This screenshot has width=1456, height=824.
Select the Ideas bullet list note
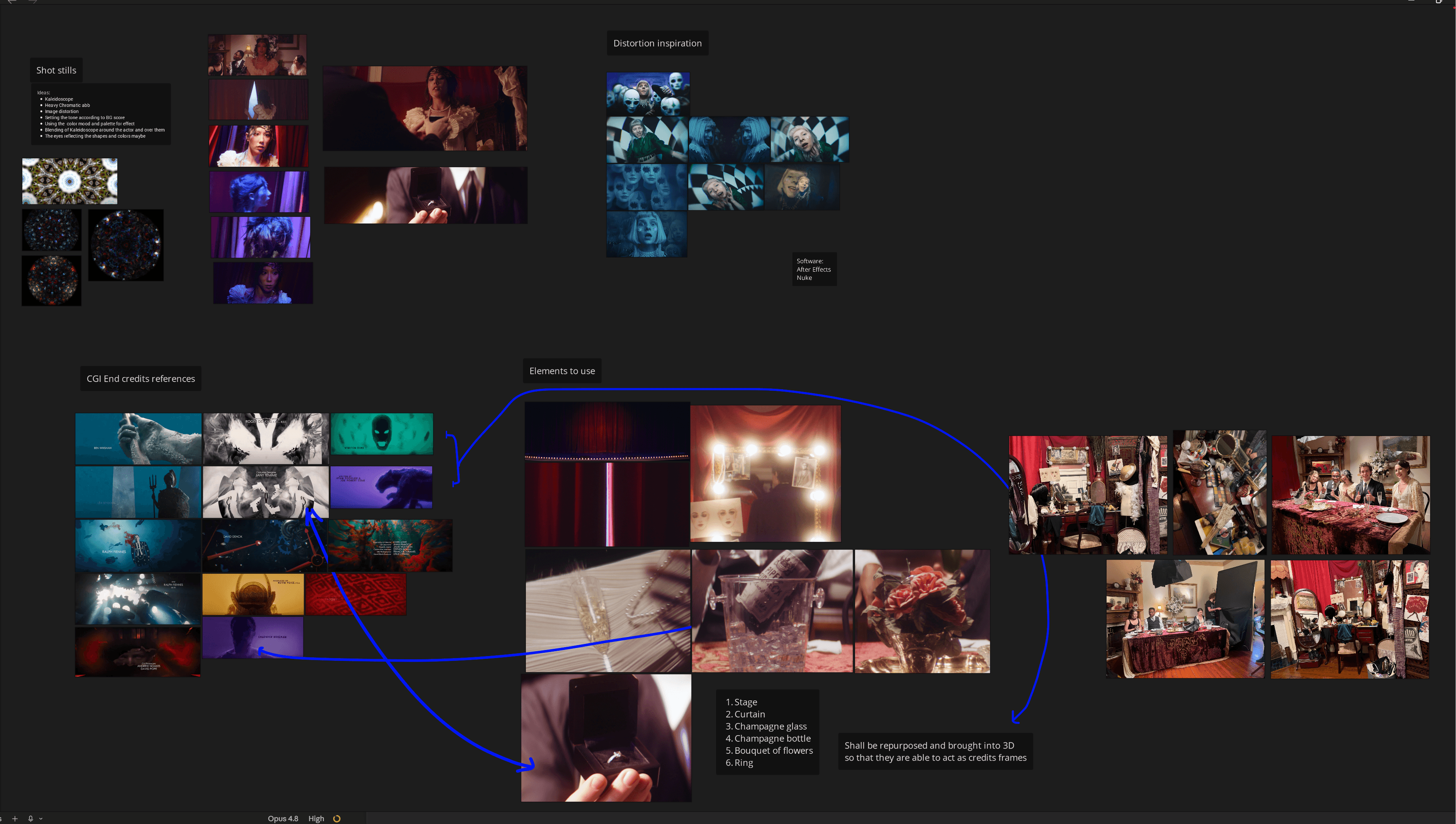pyautogui.click(x=101, y=114)
